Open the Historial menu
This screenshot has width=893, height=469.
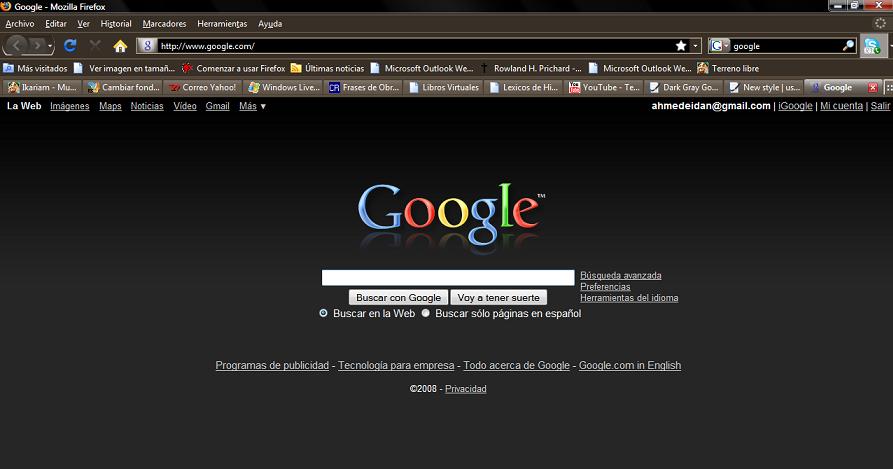116,24
